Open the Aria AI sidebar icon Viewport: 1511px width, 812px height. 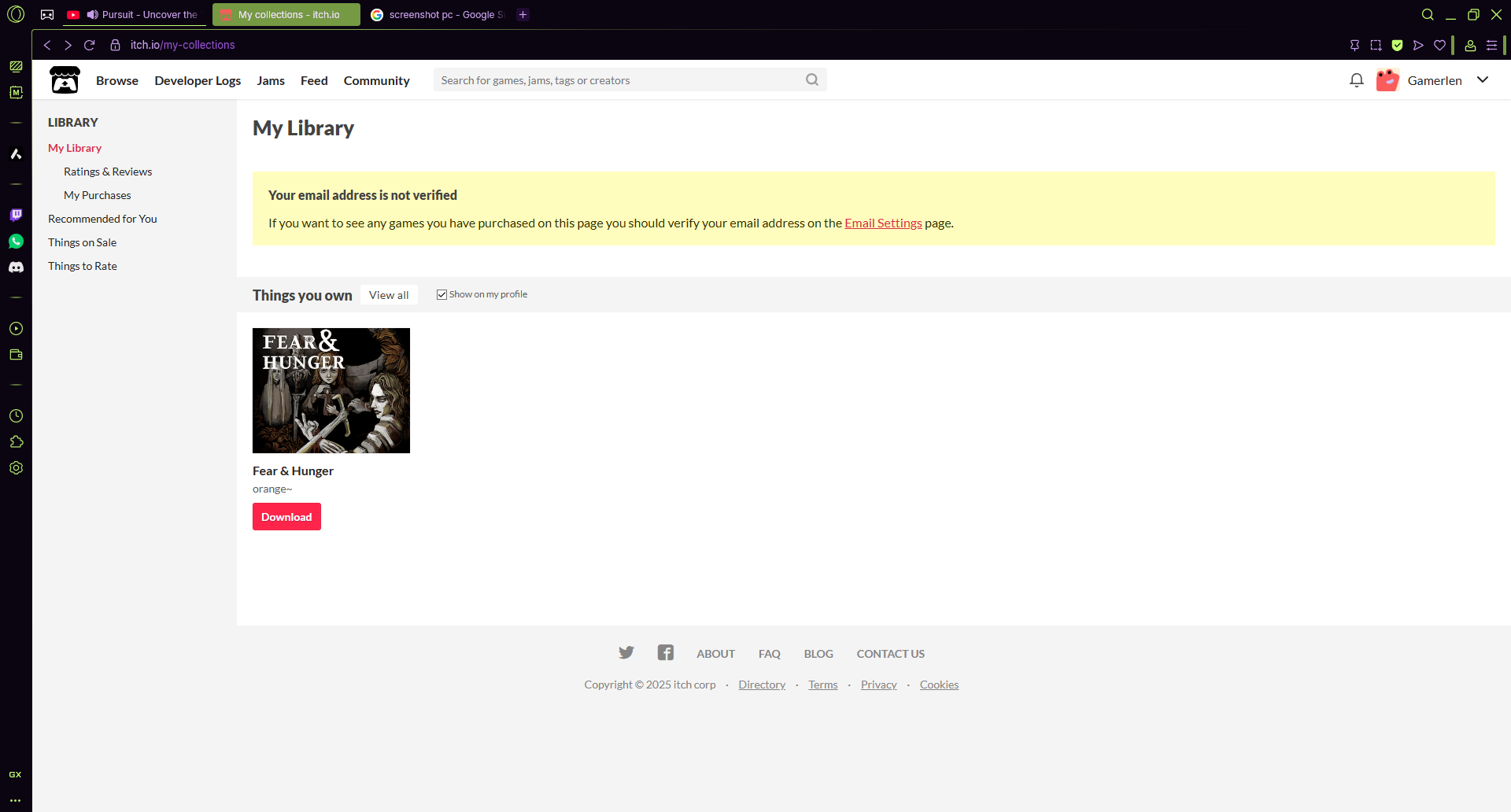click(x=16, y=153)
